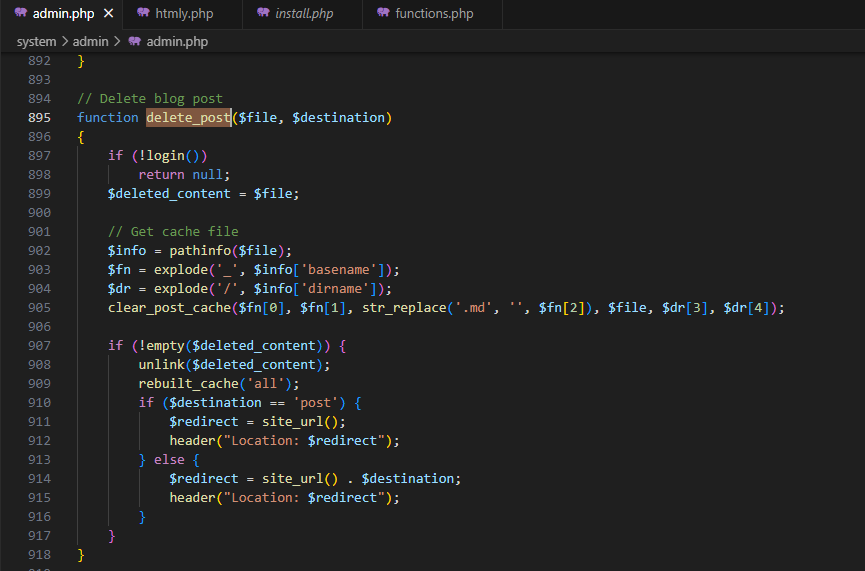
Task: Click the rebuilt_cache('all') function call
Action: (218, 384)
